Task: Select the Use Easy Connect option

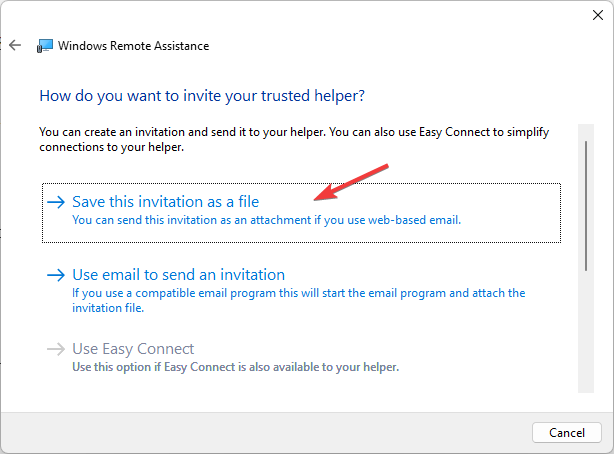Action: pyautogui.click(x=133, y=349)
